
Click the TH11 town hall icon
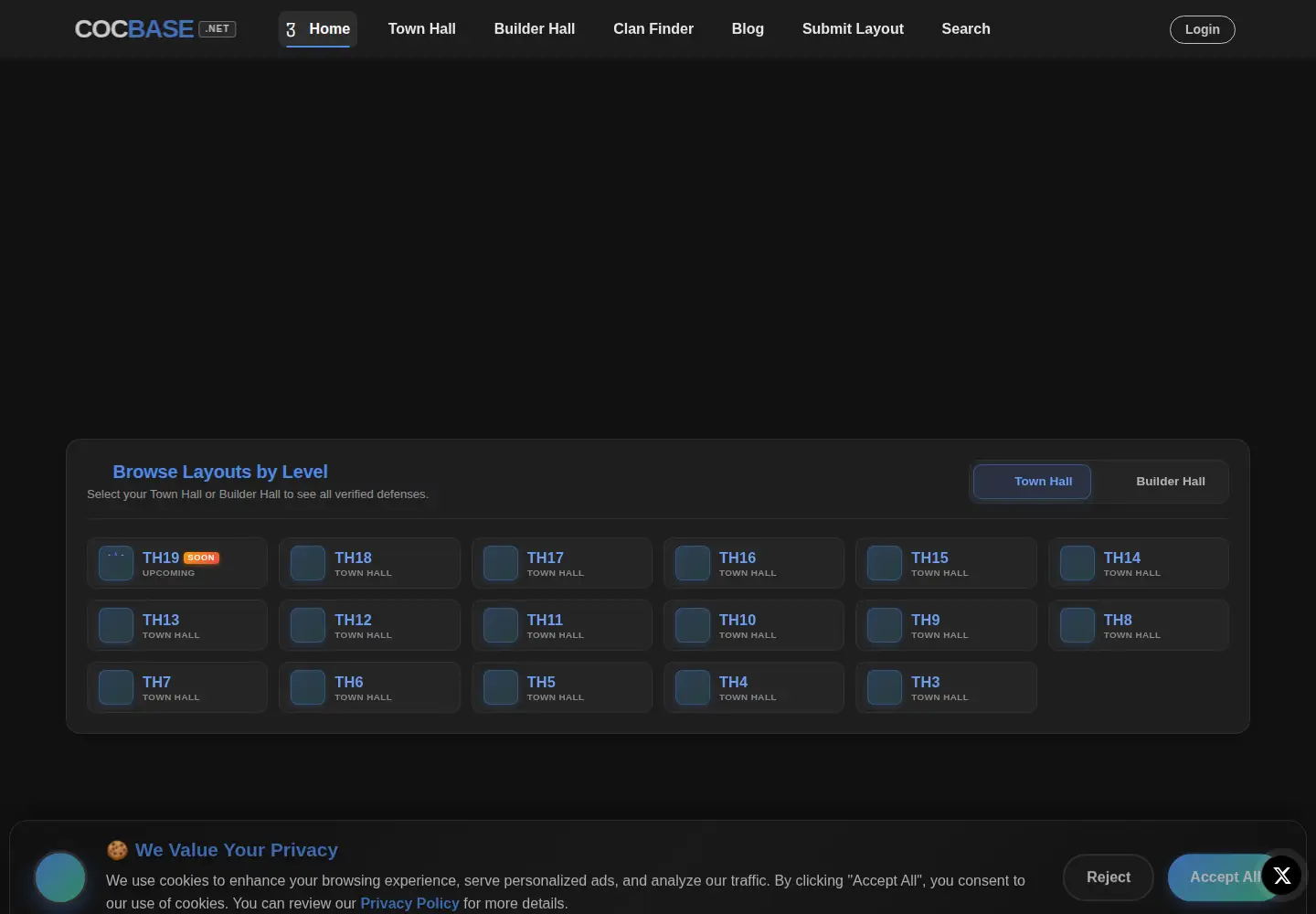click(501, 625)
